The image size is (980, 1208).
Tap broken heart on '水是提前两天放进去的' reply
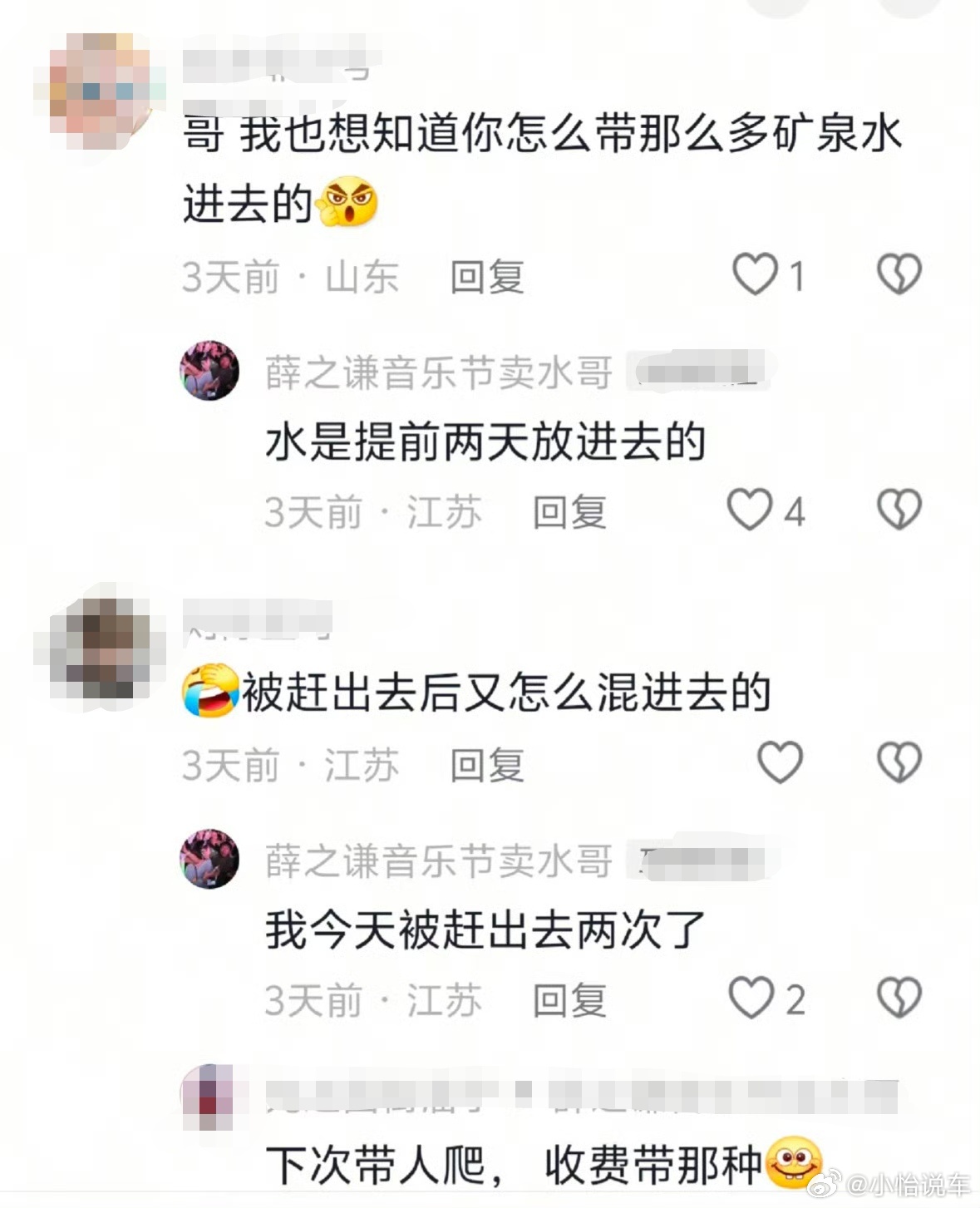[899, 510]
